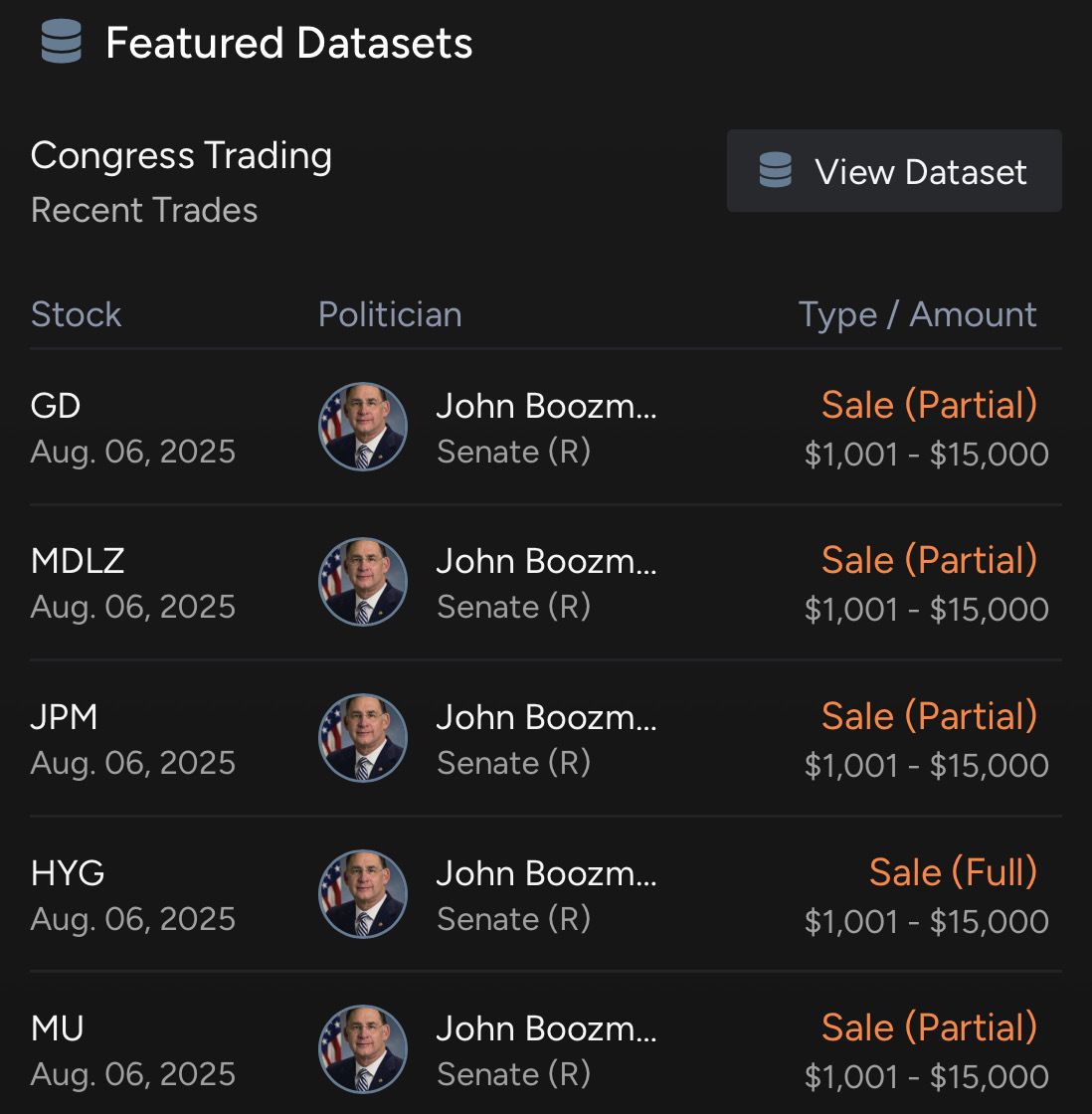Click the database icon inside View Dataset
This screenshot has height=1114, width=1092.
(x=775, y=170)
